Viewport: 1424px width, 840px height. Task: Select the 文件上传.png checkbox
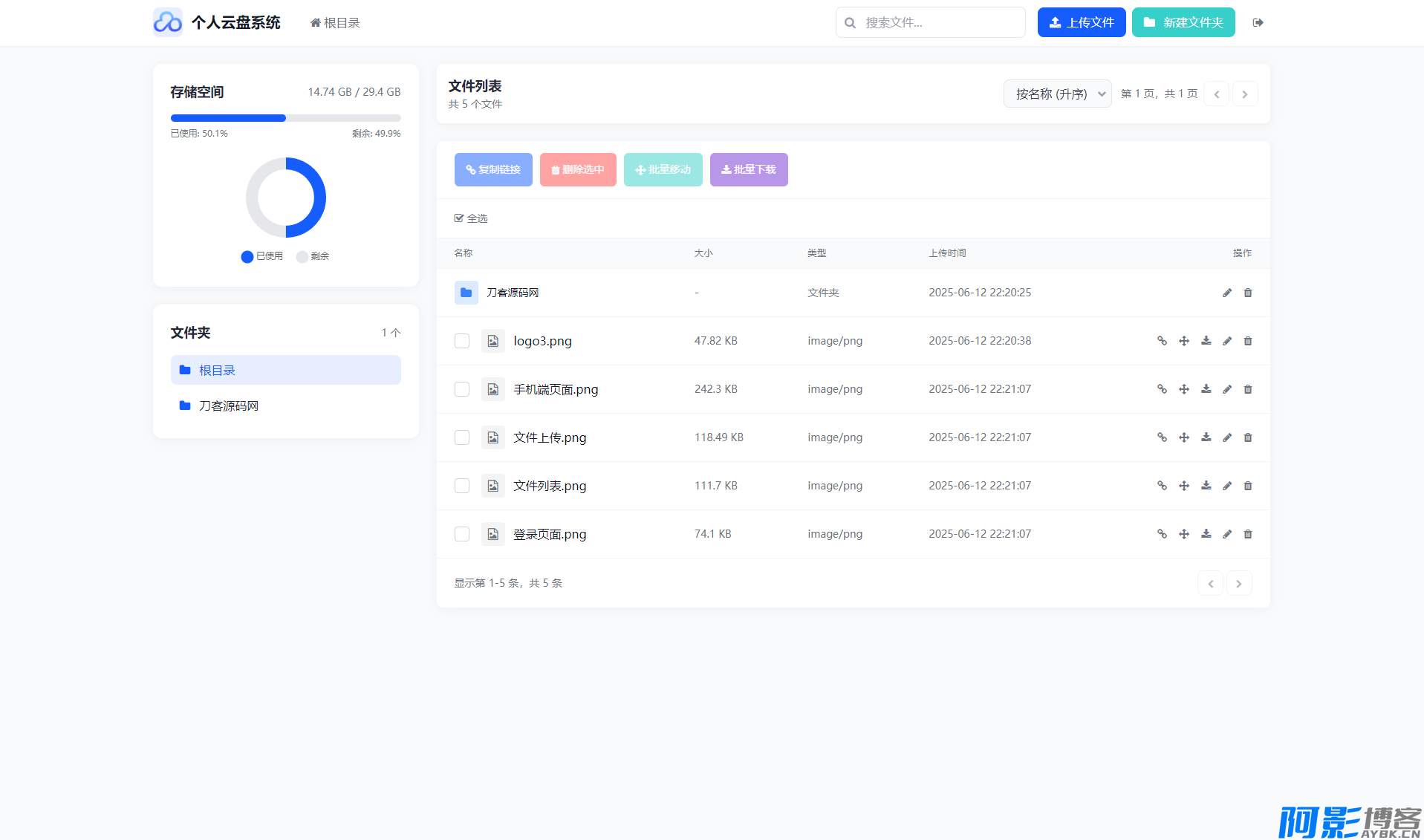point(462,437)
